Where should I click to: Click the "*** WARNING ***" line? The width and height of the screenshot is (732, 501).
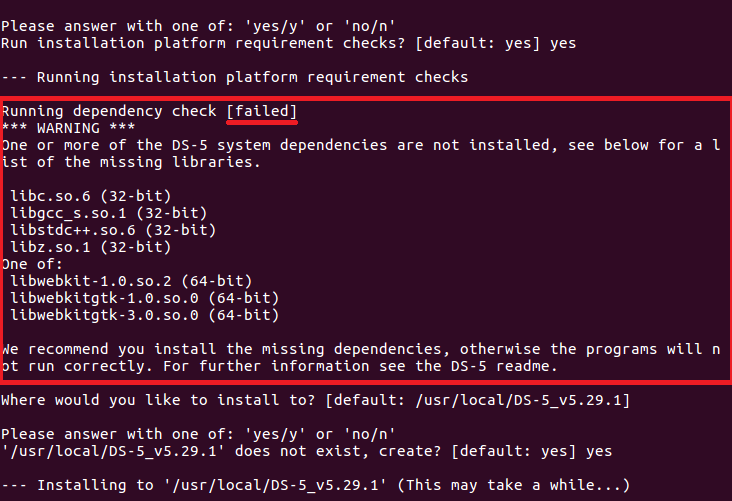(x=61, y=128)
